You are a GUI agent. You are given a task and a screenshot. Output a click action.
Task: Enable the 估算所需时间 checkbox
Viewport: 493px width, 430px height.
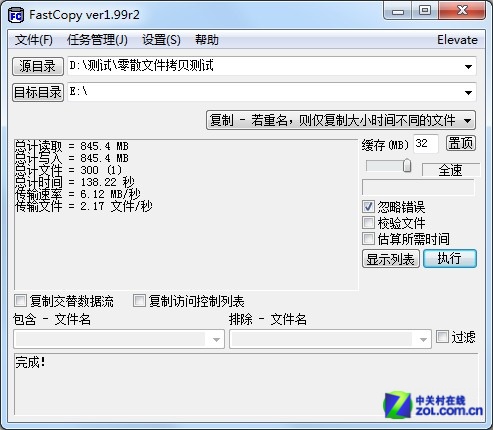(368, 238)
